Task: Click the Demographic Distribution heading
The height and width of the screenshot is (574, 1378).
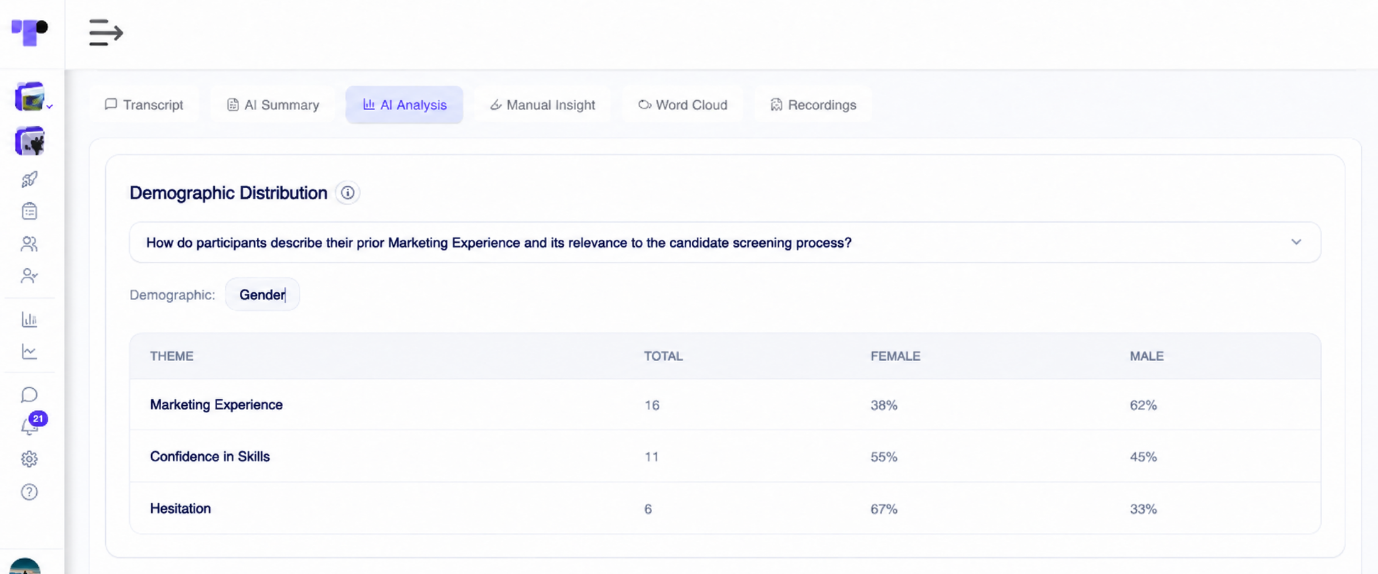Action: coord(228,193)
